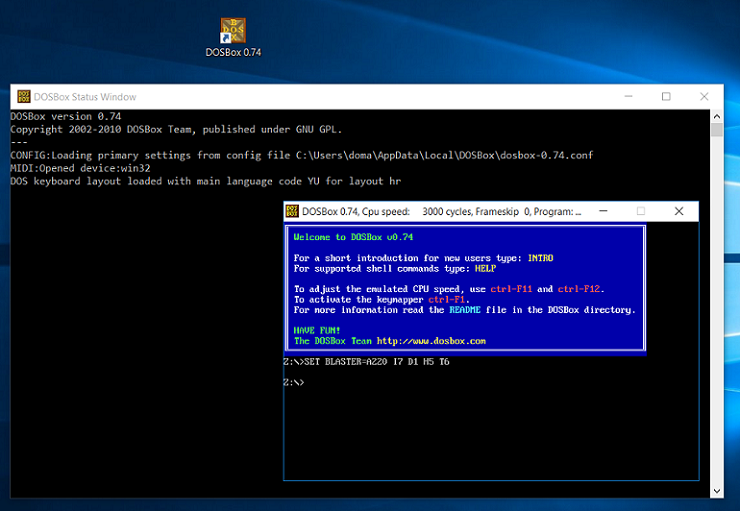
Task: Click the Status Window scrollbar thumb
Action: click(716, 130)
